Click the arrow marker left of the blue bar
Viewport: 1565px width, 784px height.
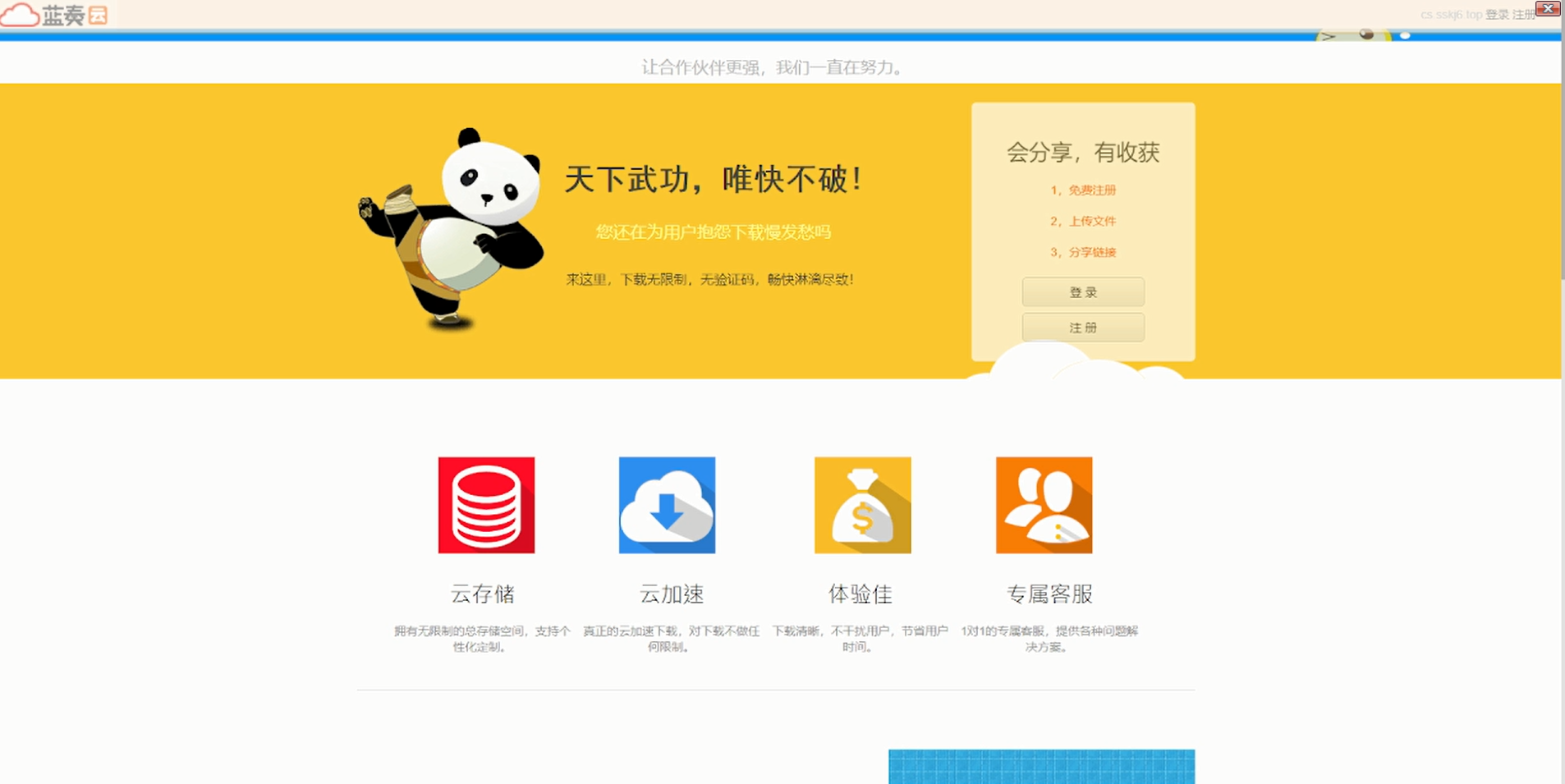pyautogui.click(x=1326, y=35)
